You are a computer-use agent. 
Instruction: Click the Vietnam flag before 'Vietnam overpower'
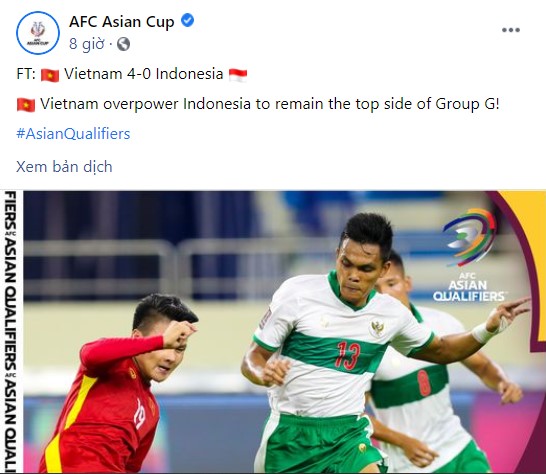(26, 105)
